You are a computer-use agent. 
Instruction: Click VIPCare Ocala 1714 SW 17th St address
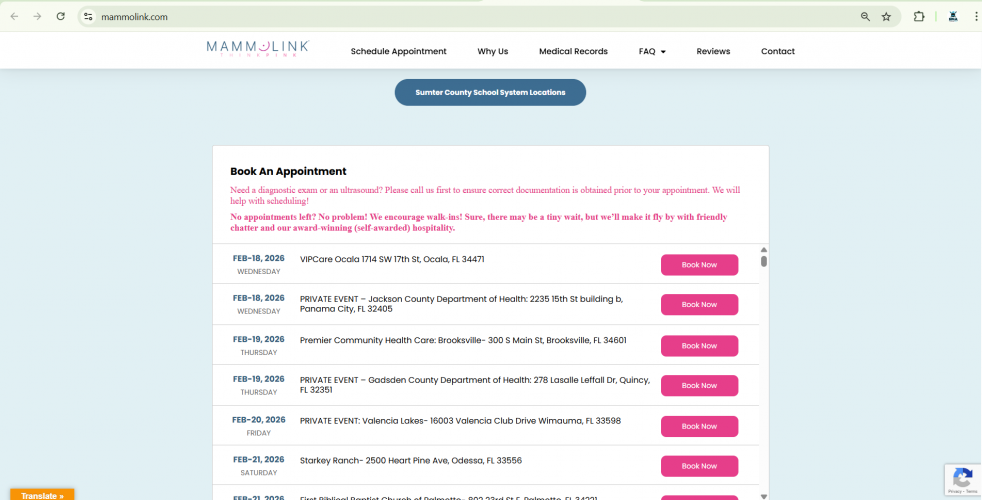pyautogui.click(x=392, y=259)
